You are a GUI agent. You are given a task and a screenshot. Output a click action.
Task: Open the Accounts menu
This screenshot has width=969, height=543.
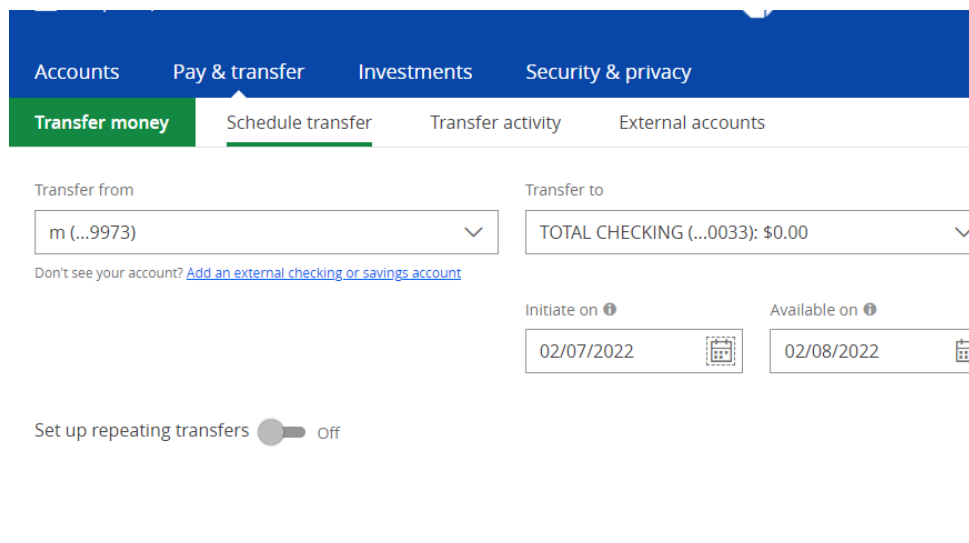[77, 72]
